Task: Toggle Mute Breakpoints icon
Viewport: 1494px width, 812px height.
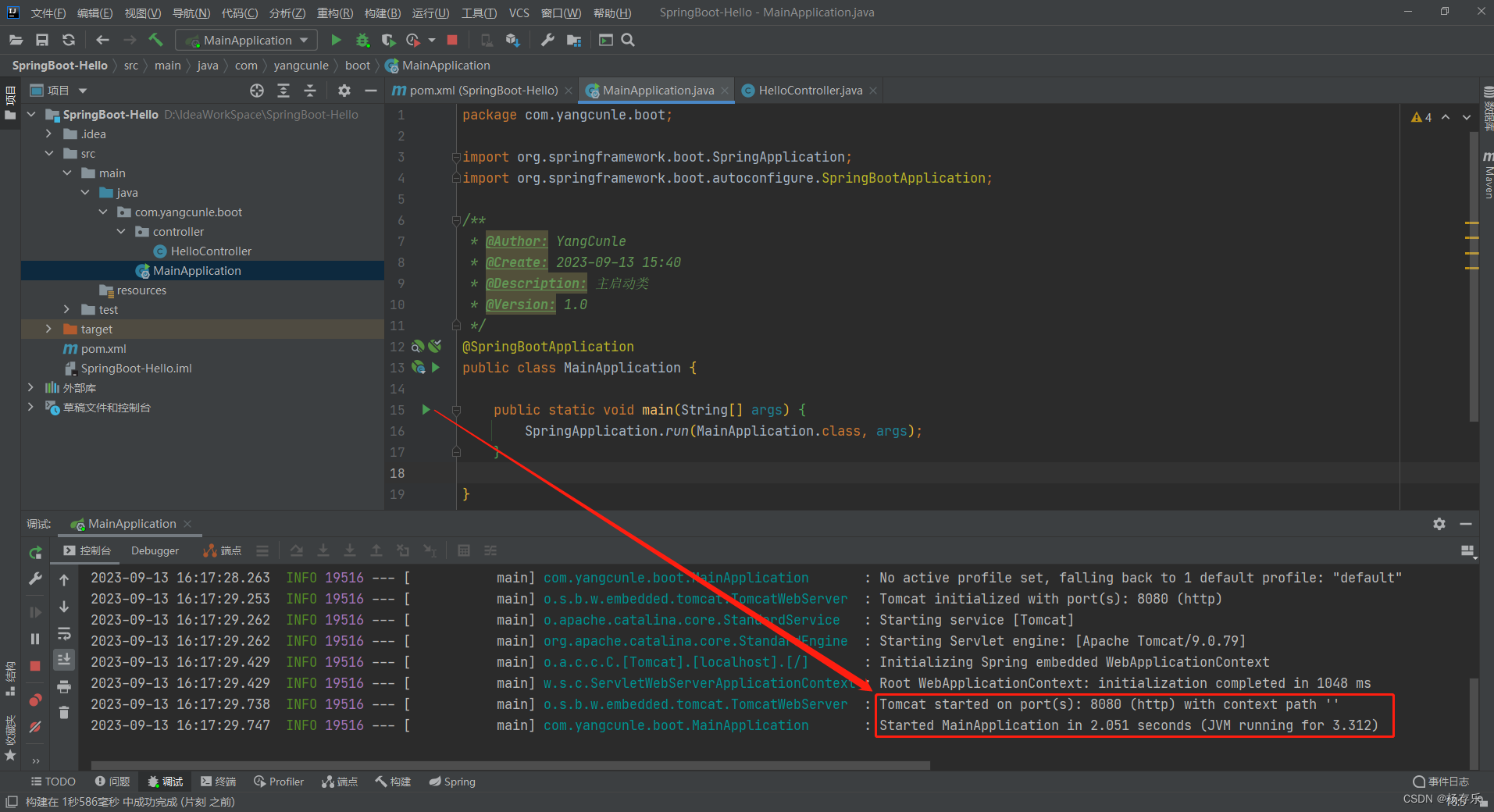Action: pyautogui.click(x=35, y=727)
